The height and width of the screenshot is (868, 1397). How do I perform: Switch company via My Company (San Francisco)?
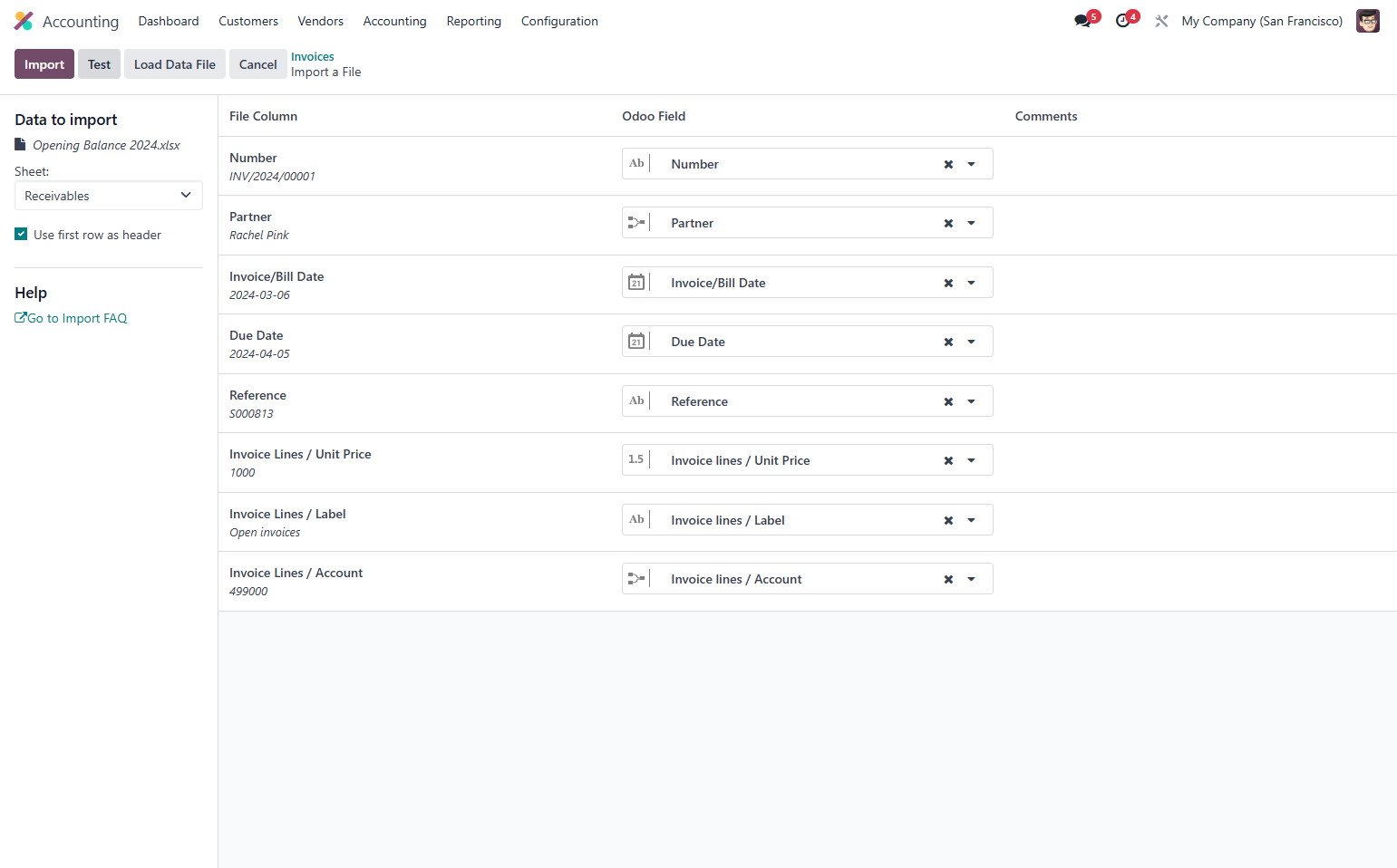[1262, 21]
